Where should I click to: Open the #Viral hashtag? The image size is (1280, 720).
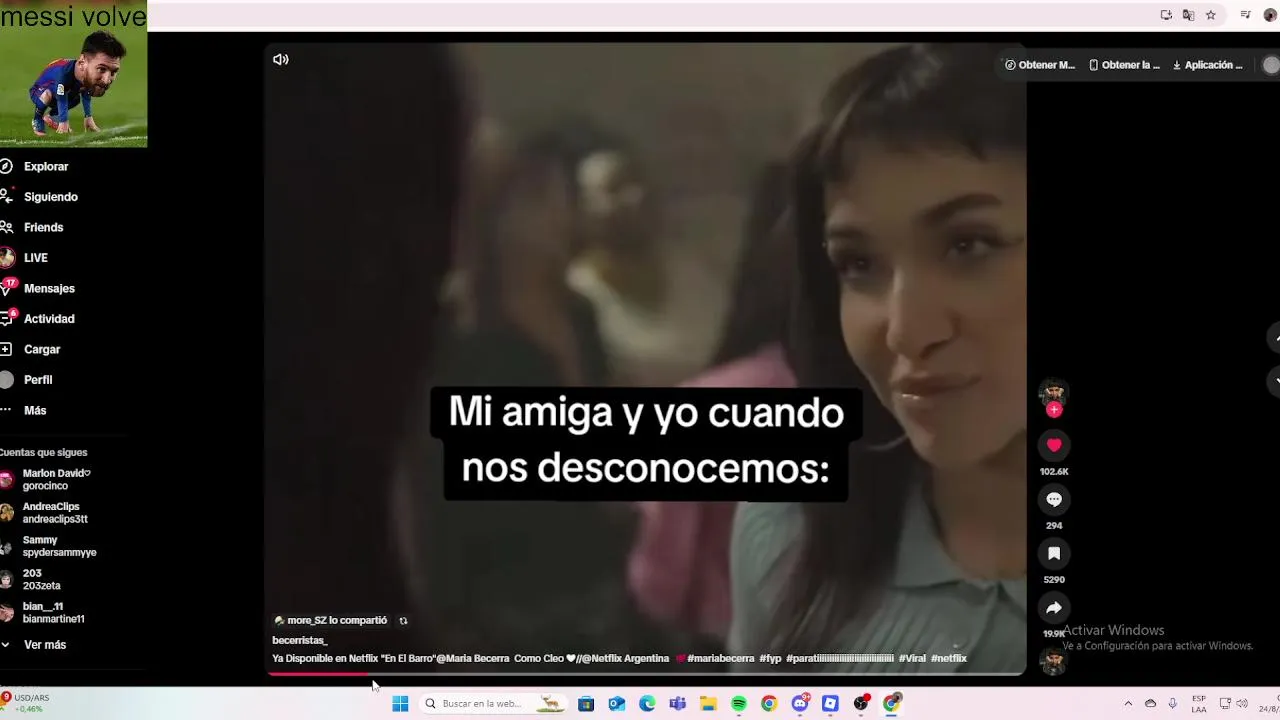point(912,658)
